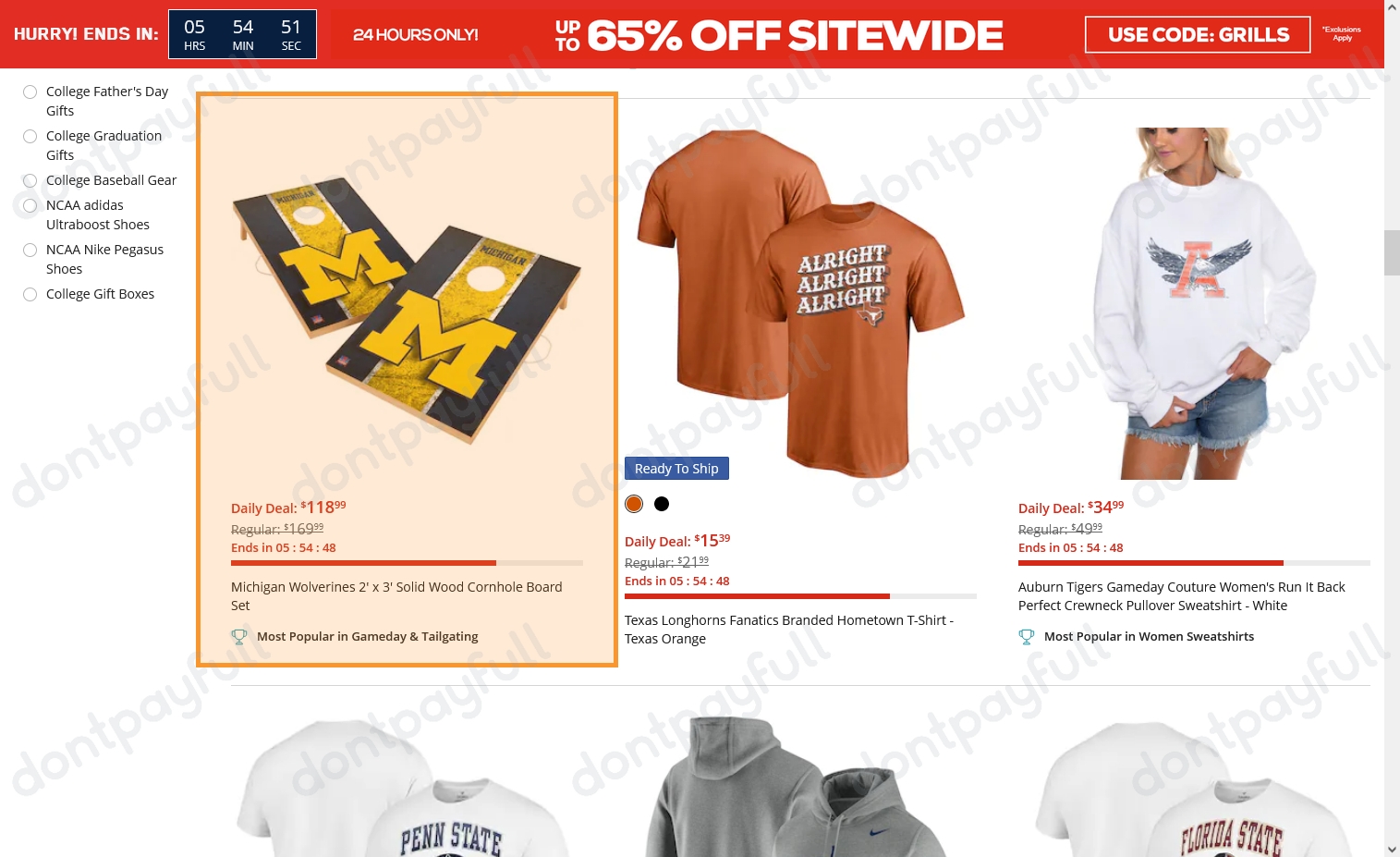This screenshot has width=1400, height=857.
Task: Click scrollbar down arrow
Action: [x=1392, y=849]
